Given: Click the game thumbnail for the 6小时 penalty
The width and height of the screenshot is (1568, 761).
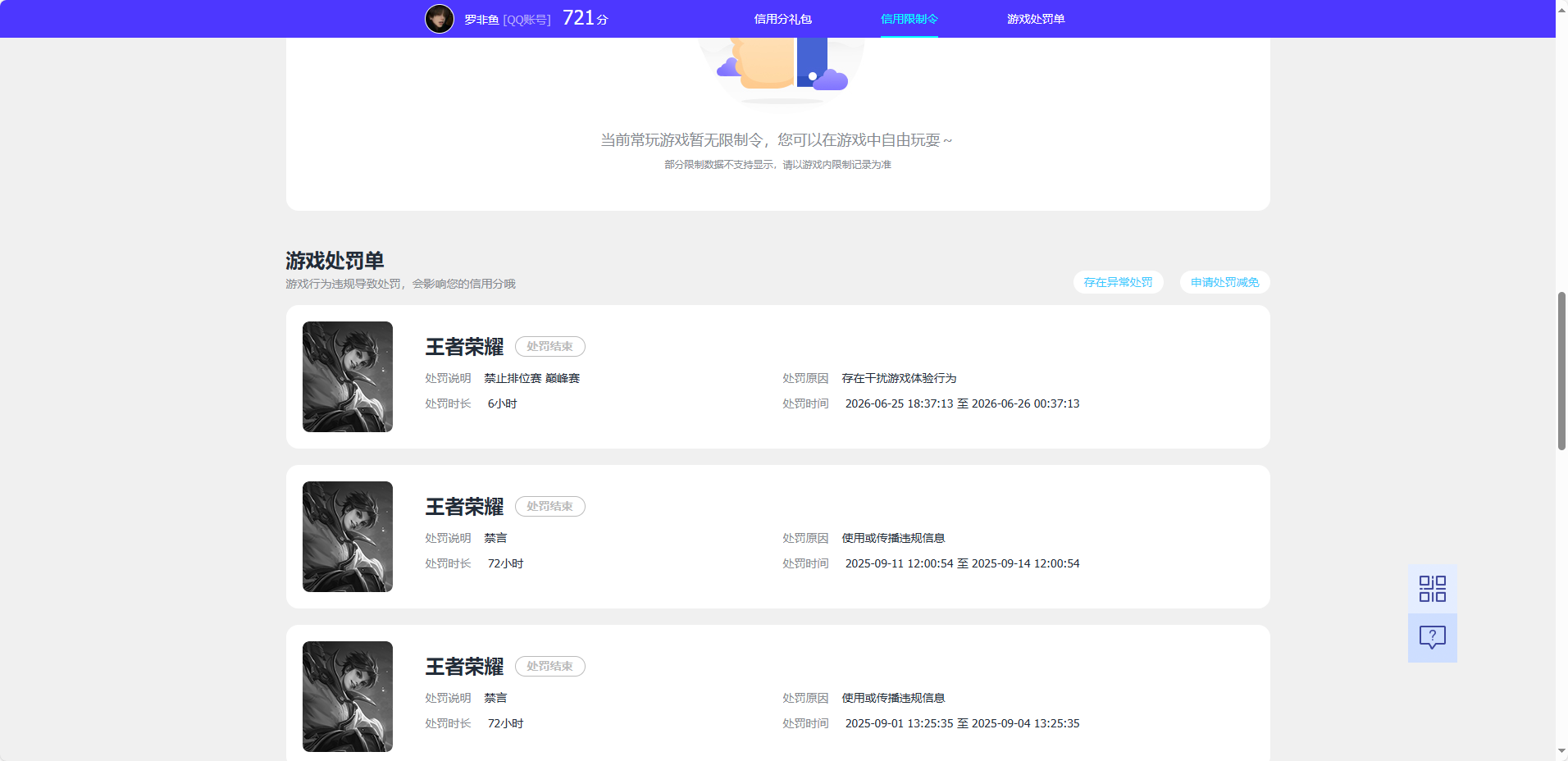Looking at the screenshot, I should click(x=348, y=377).
